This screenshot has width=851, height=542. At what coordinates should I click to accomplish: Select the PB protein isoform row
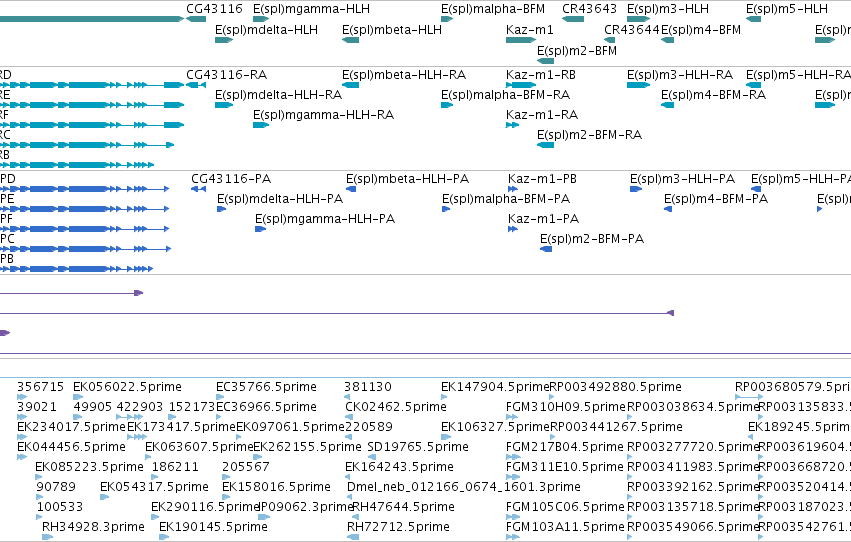pyautogui.click(x=77, y=269)
